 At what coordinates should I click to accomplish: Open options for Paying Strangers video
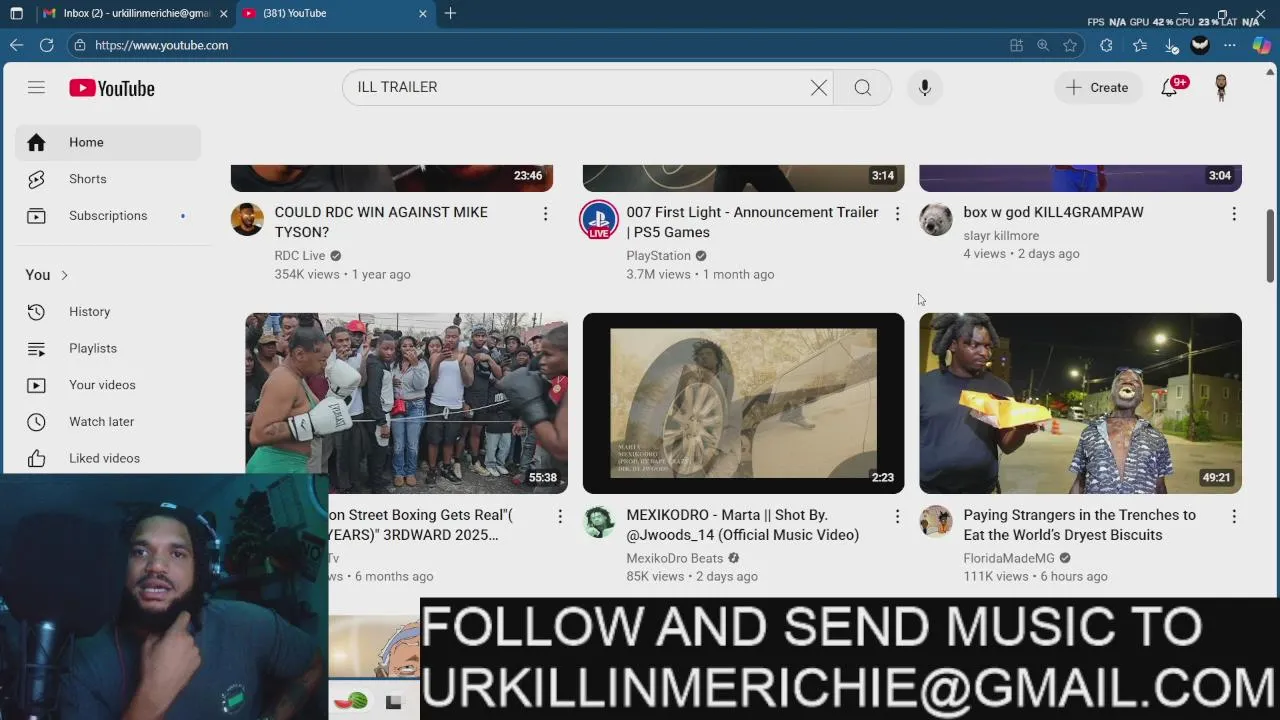click(x=1234, y=517)
